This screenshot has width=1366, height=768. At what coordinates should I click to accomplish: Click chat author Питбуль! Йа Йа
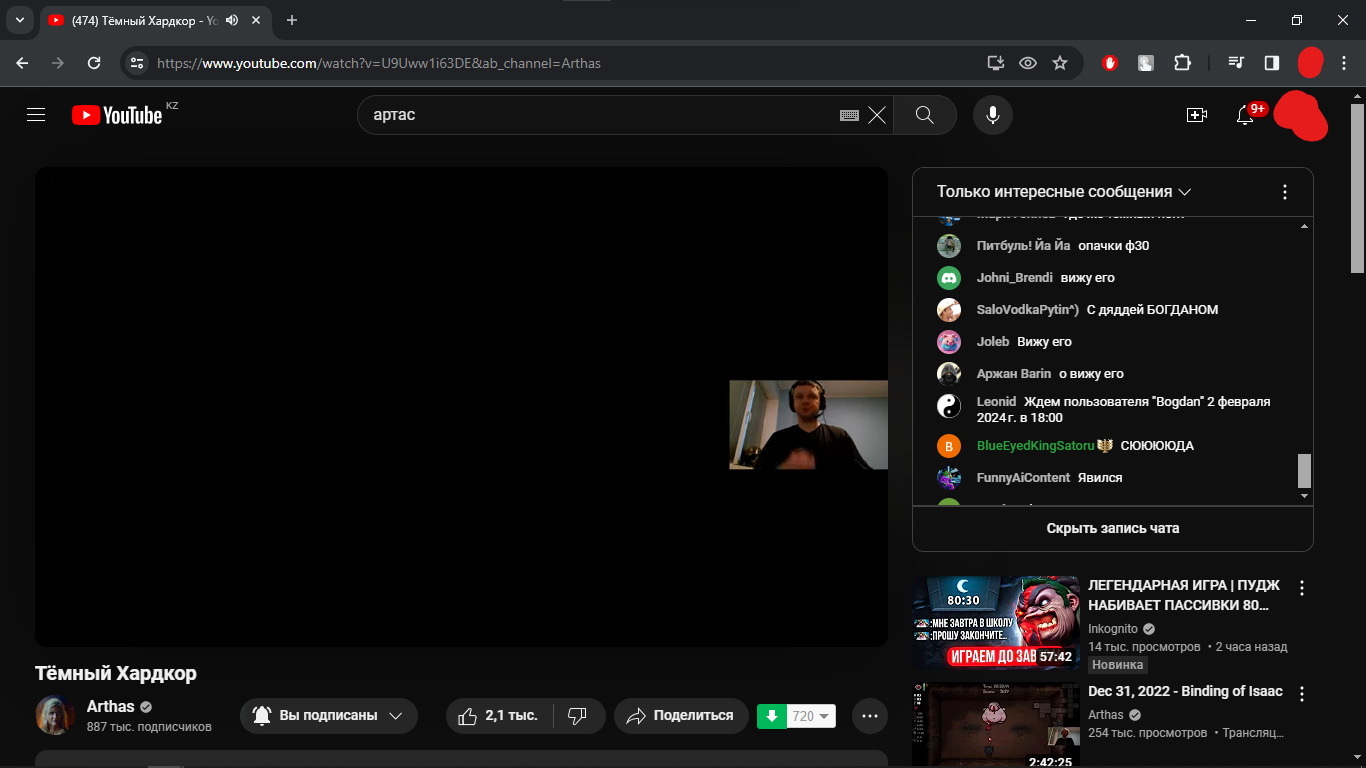click(x=1024, y=246)
